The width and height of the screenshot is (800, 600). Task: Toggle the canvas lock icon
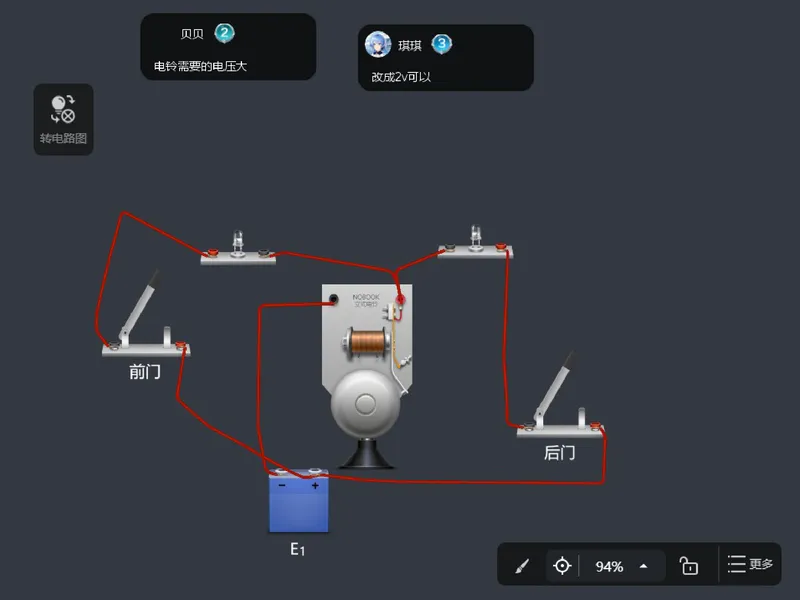(x=689, y=566)
